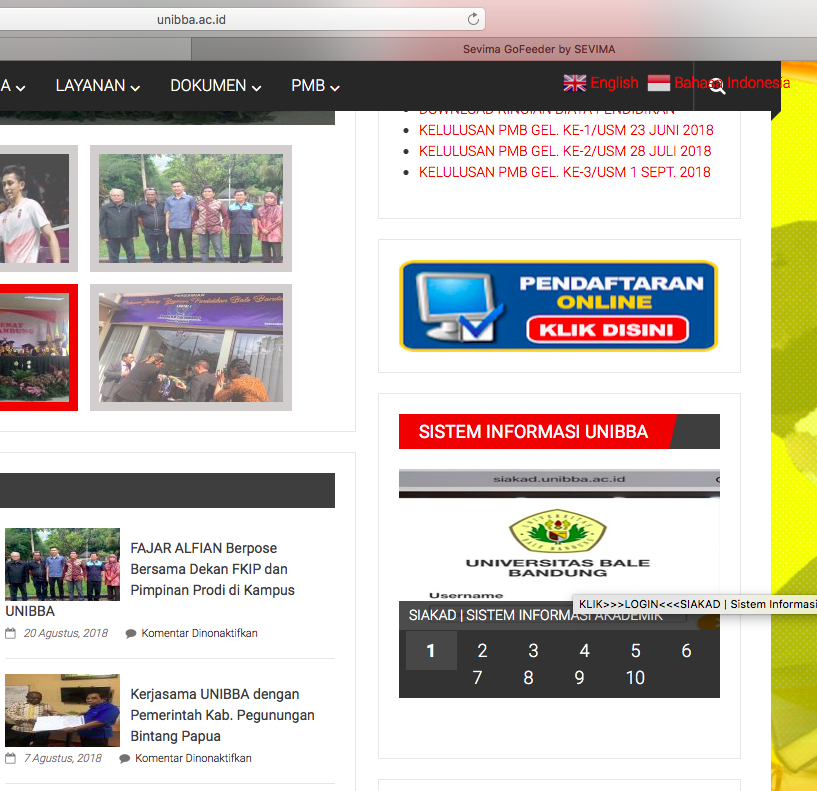Expand the LAYANAN menu chevron
Screen dimensions: 817x791
coord(135,88)
